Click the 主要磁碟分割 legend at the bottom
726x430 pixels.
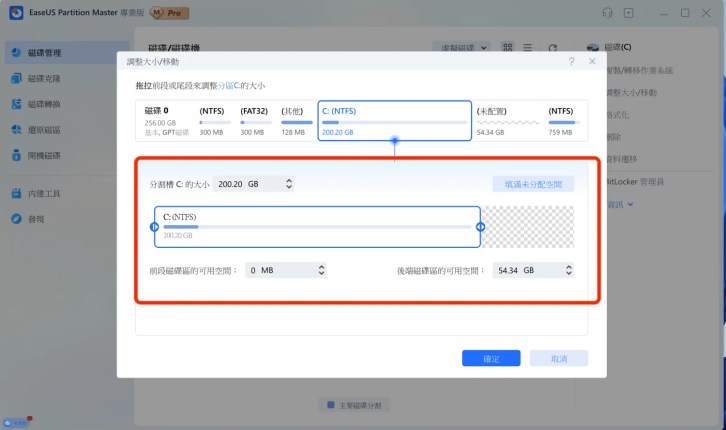[354, 405]
